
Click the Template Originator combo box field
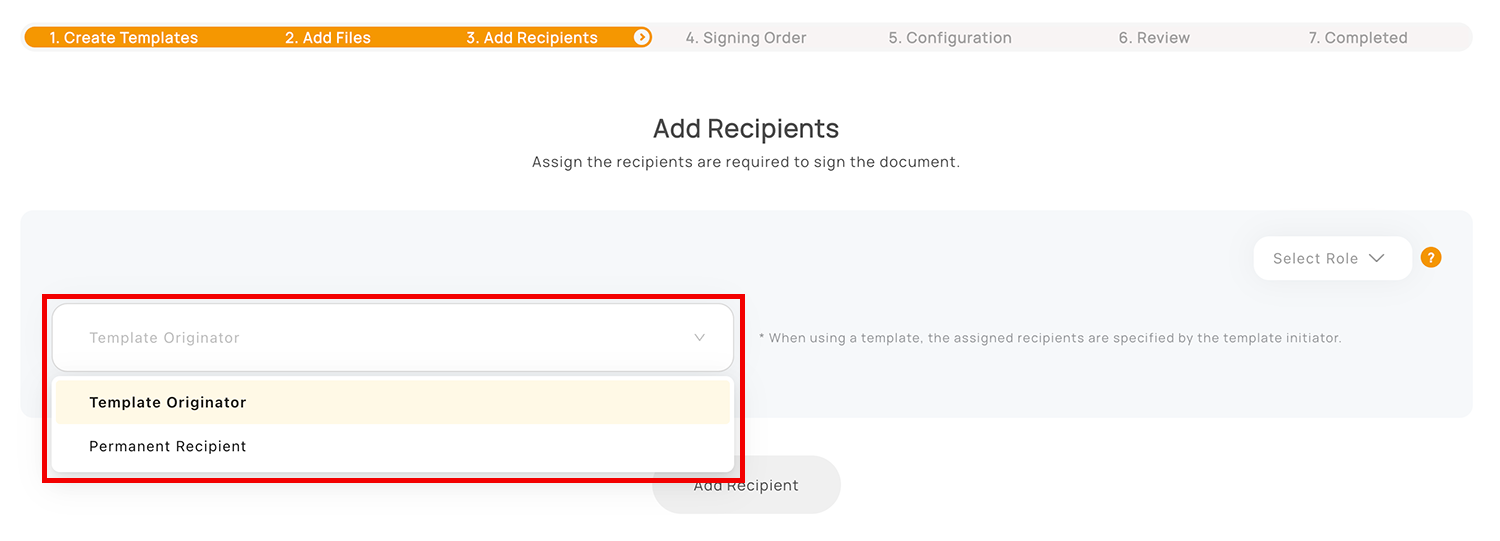(392, 338)
